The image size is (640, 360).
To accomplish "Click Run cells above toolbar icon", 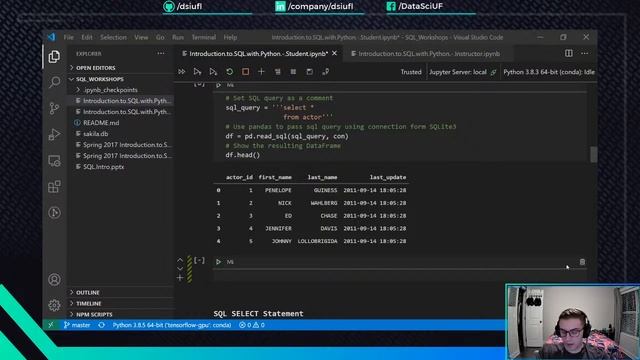I will click(x=197, y=72).
